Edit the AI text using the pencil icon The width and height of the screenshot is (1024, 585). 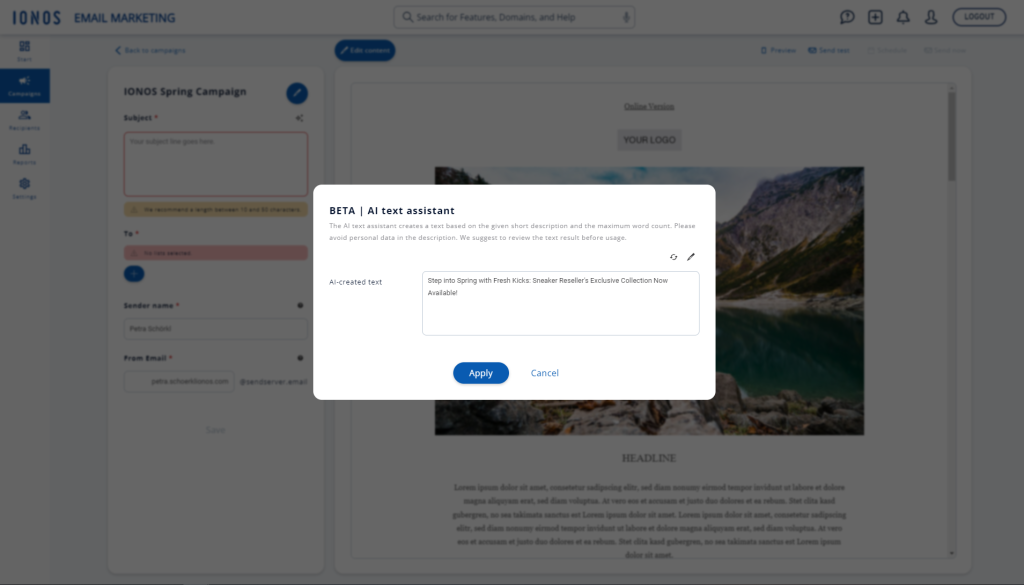pos(691,257)
